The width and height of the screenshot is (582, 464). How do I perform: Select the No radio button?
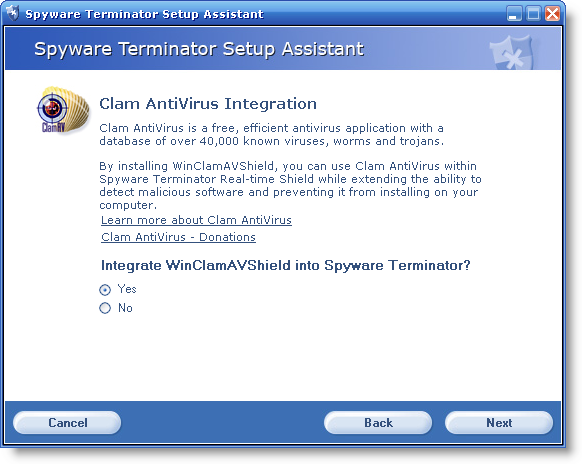pyautogui.click(x=105, y=308)
